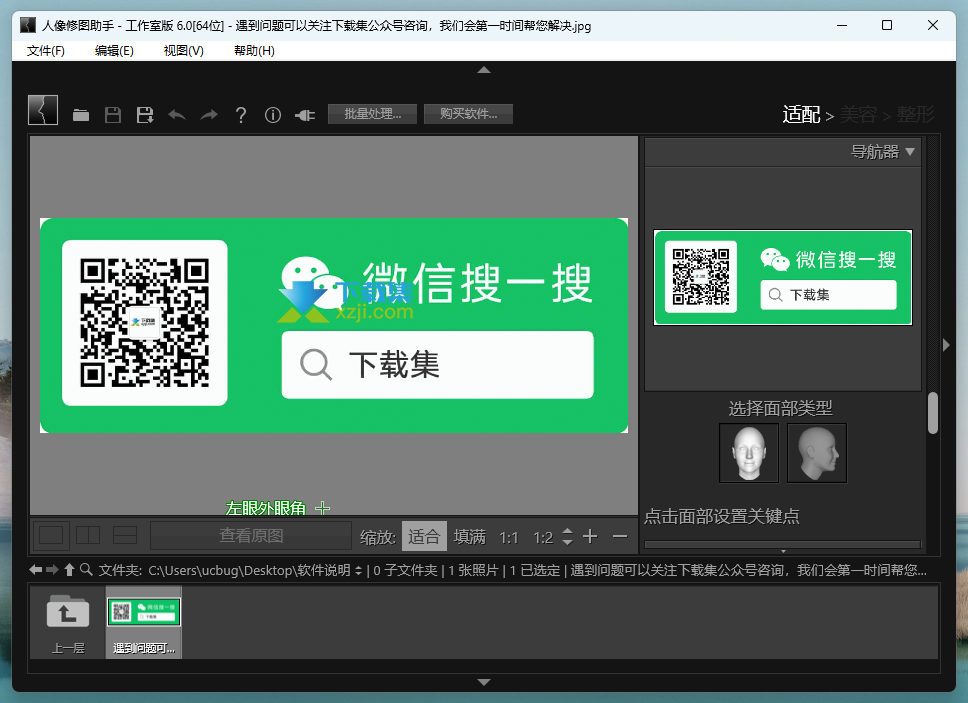Zoom in using the plus icon
968x703 pixels.
click(x=590, y=536)
